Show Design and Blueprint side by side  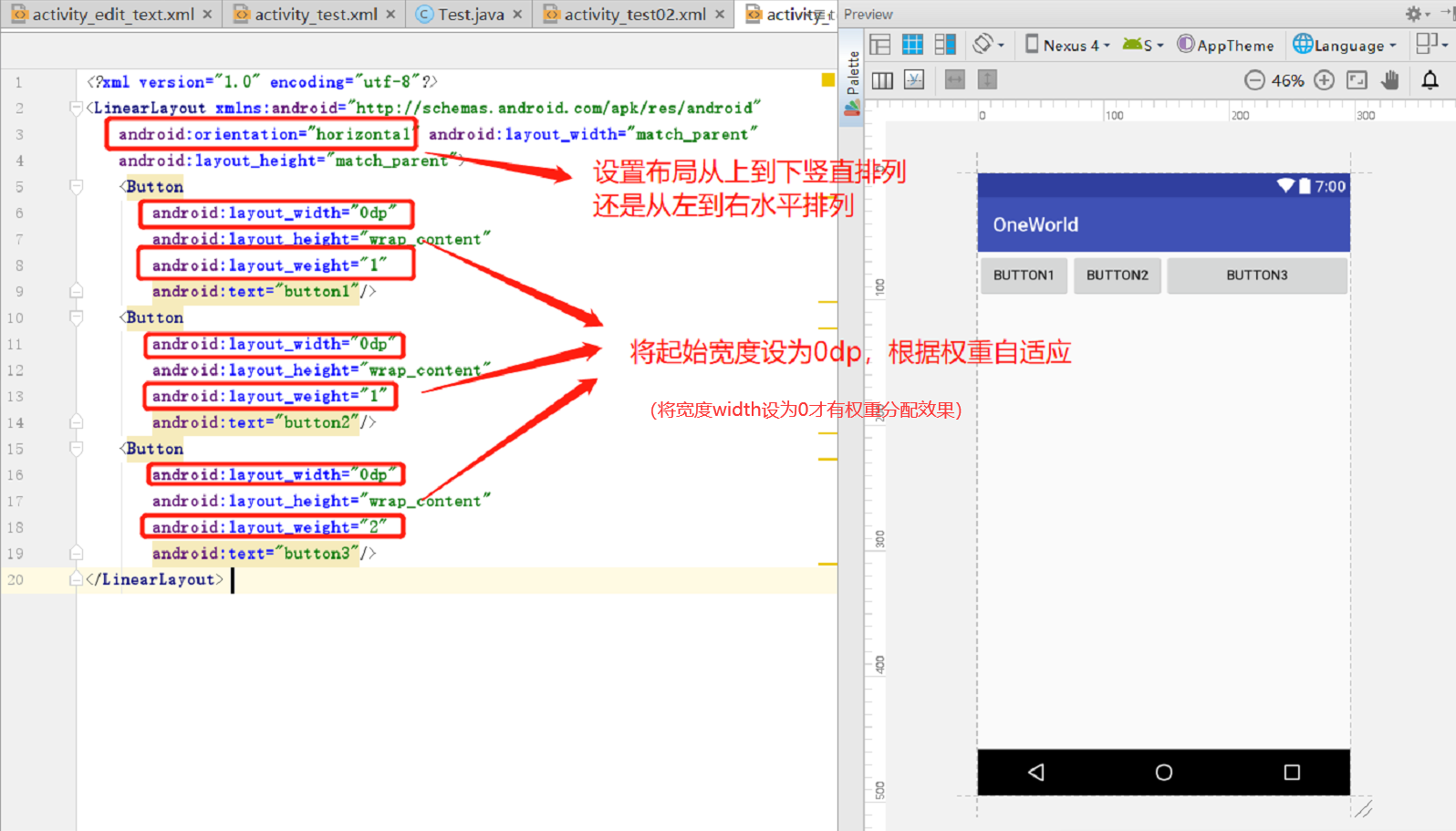945,45
